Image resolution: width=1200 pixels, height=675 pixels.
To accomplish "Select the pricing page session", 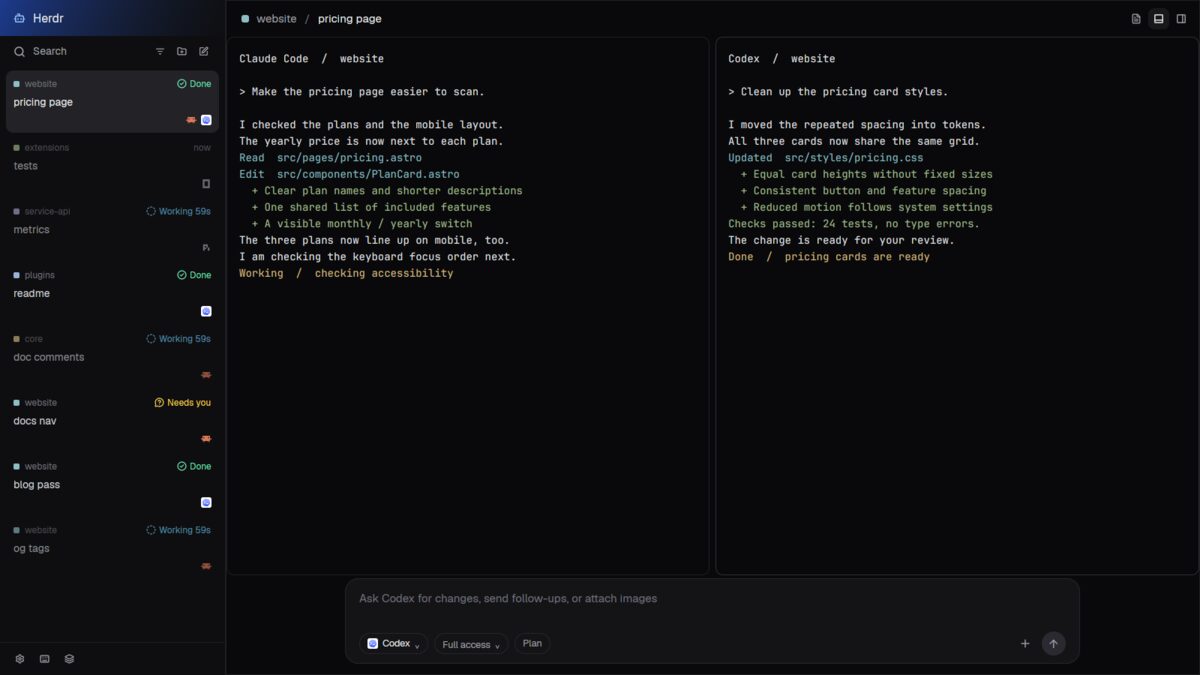I will coord(112,102).
